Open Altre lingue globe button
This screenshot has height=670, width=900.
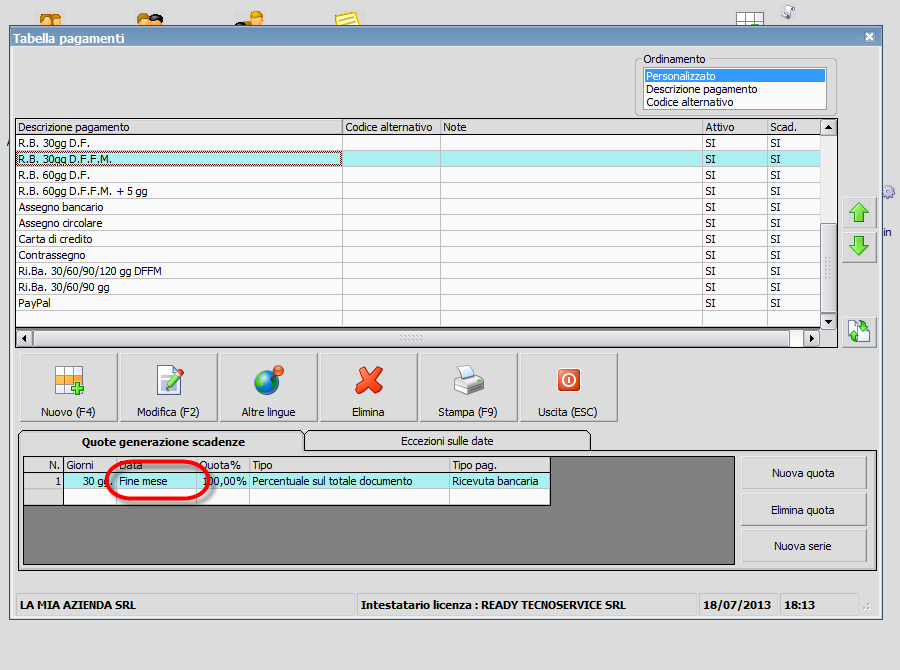pyautogui.click(x=269, y=388)
